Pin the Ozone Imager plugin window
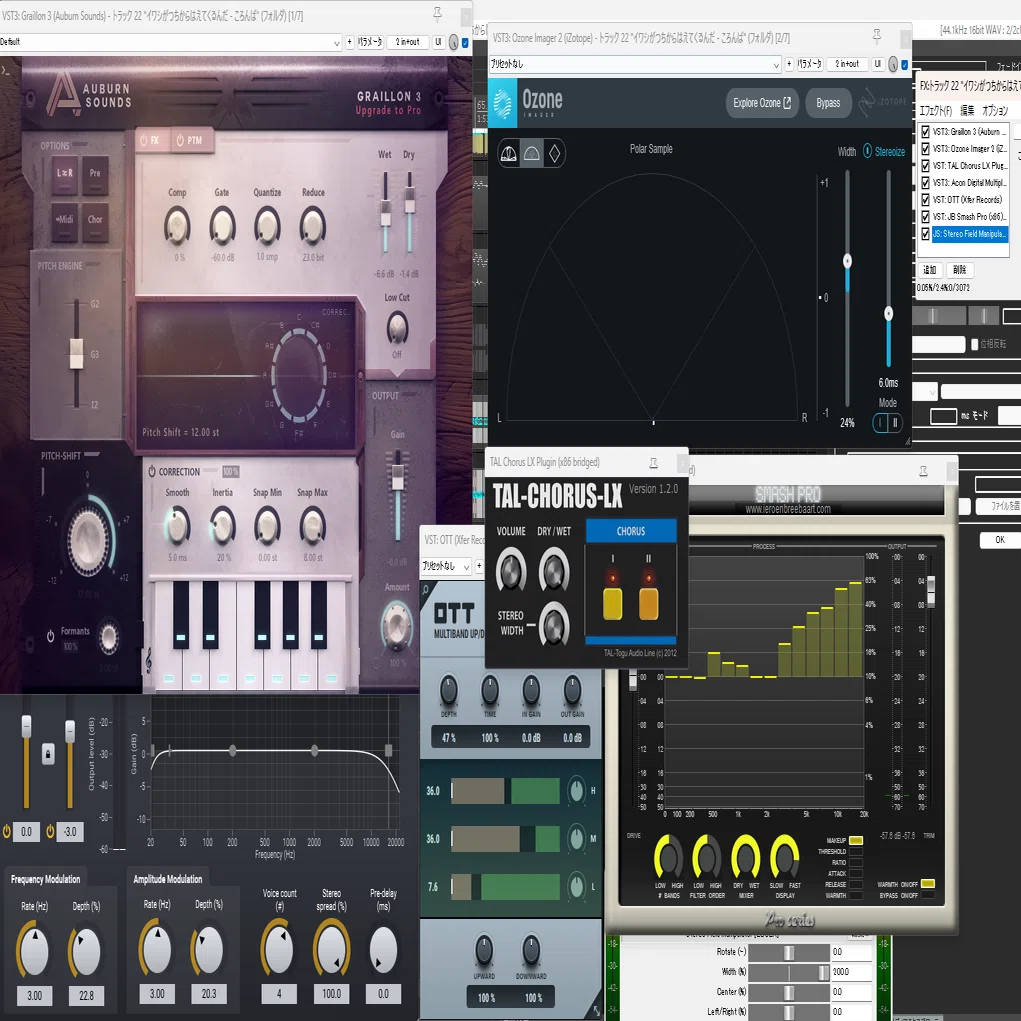 point(876,36)
